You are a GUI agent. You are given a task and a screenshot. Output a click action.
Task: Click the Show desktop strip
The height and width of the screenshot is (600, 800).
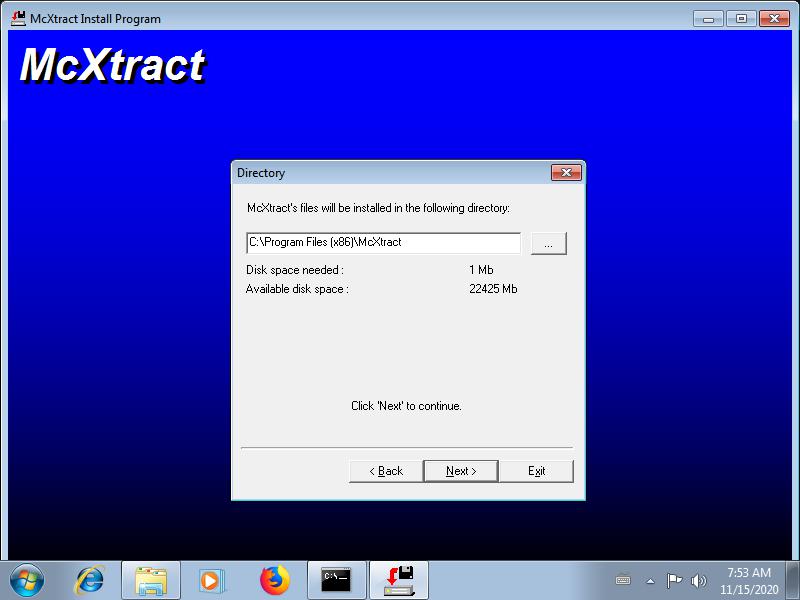tap(793, 580)
